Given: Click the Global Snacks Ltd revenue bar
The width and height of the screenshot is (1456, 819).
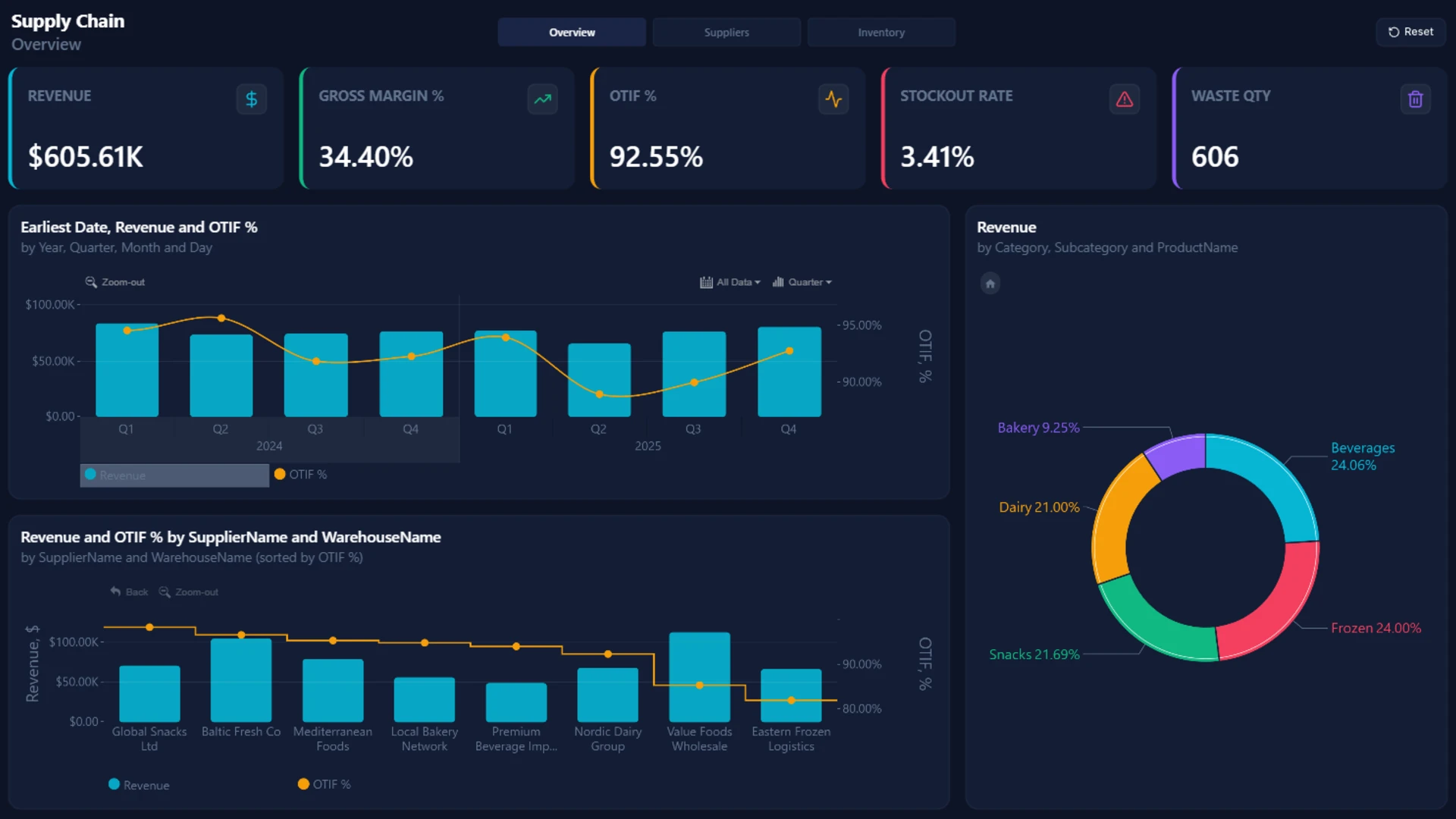Looking at the screenshot, I should pyautogui.click(x=149, y=694).
